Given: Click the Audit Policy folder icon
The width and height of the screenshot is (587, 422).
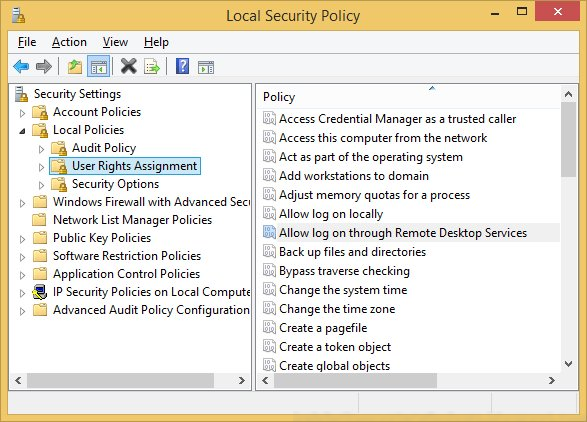Looking at the screenshot, I should pyautogui.click(x=59, y=148).
